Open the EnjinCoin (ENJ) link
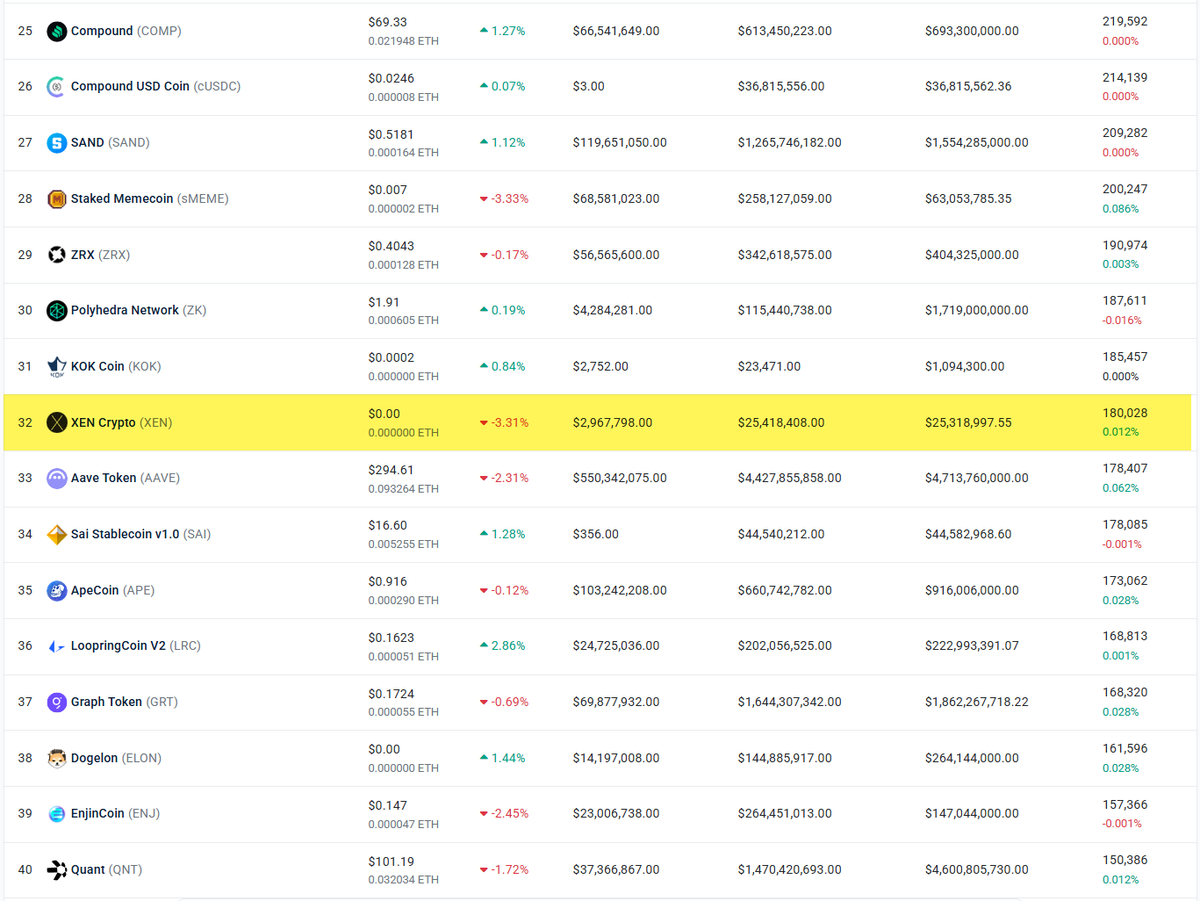The image size is (1200, 901). (115, 813)
